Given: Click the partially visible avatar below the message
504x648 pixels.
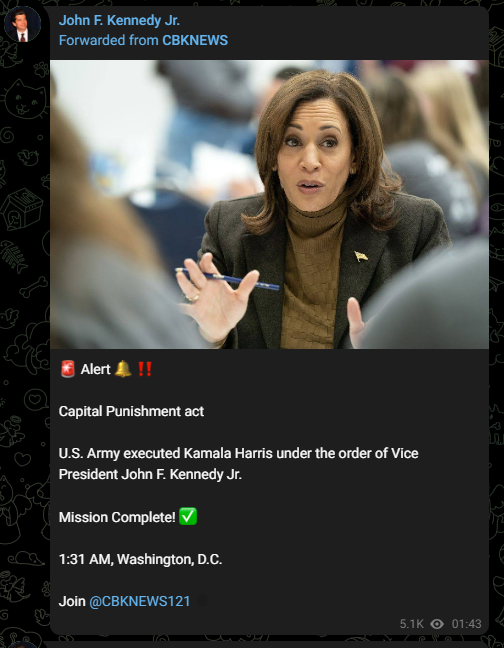Looking at the screenshot, I should point(22,645).
